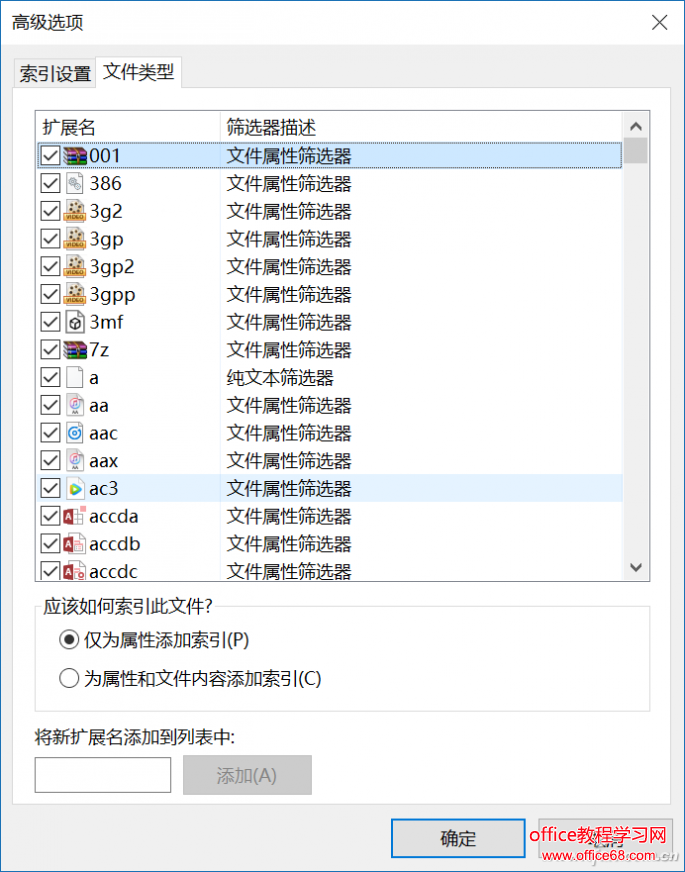
Task: Click the Access icon beside accda
Action: (75, 516)
